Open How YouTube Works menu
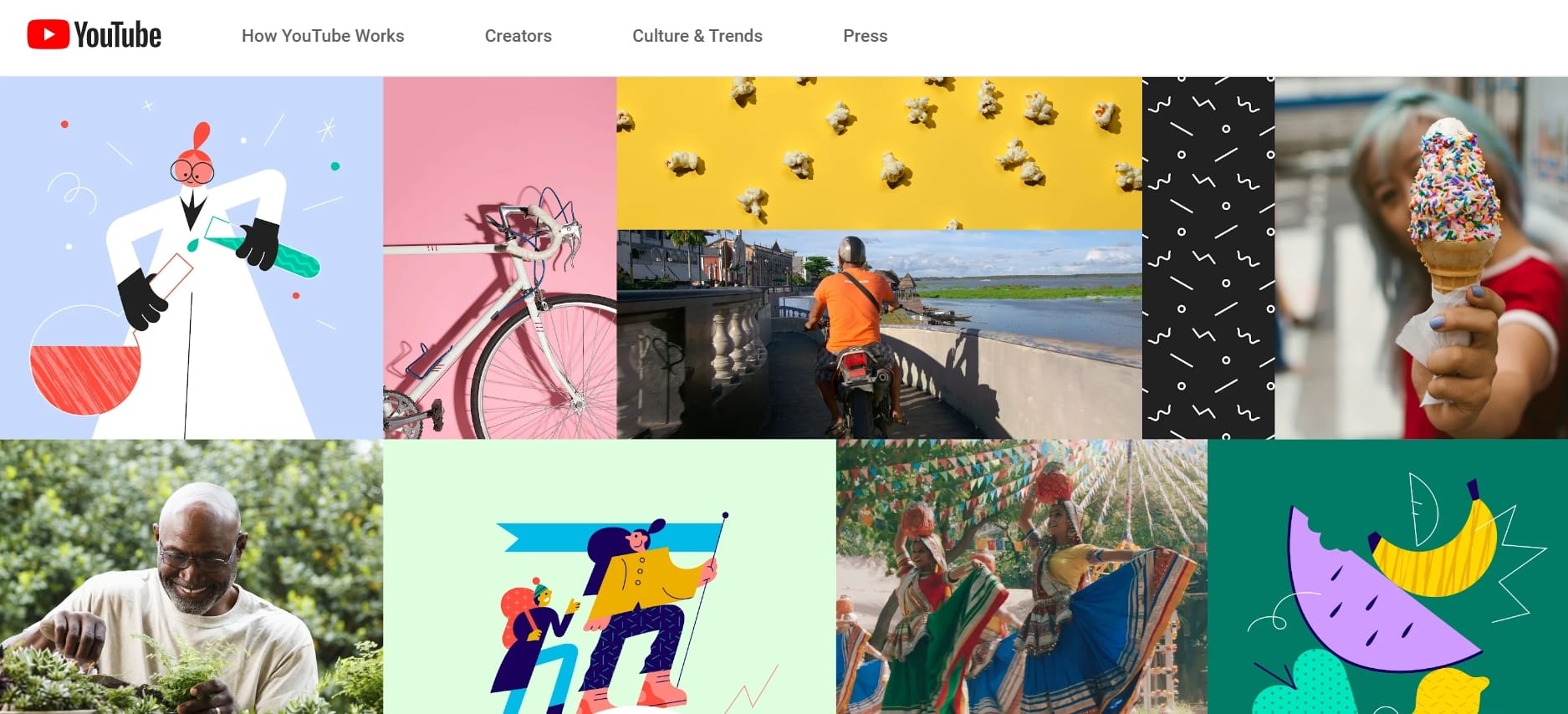Image resolution: width=1568 pixels, height=714 pixels. (323, 36)
